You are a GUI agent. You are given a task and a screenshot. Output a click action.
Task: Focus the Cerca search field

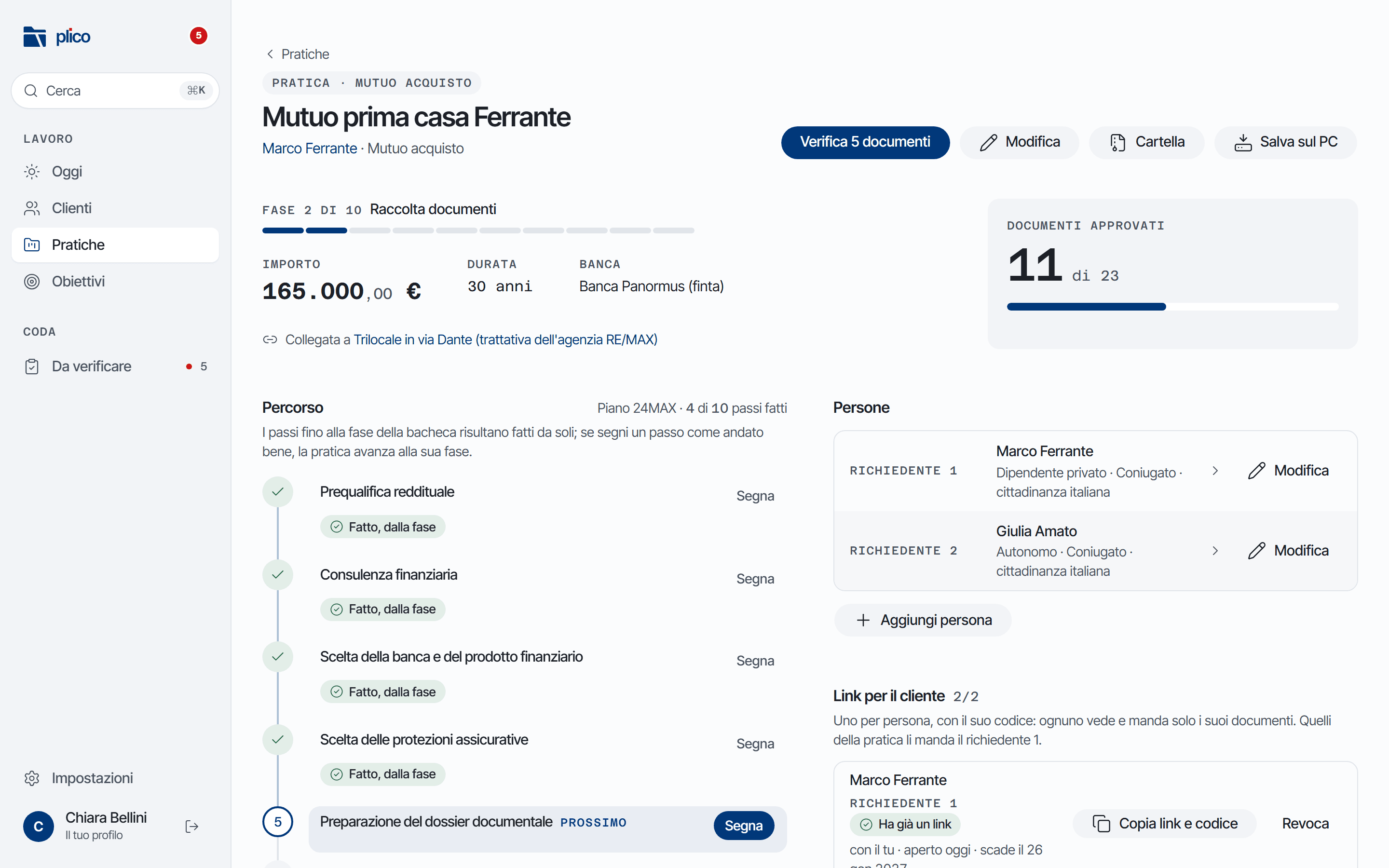click(x=115, y=91)
